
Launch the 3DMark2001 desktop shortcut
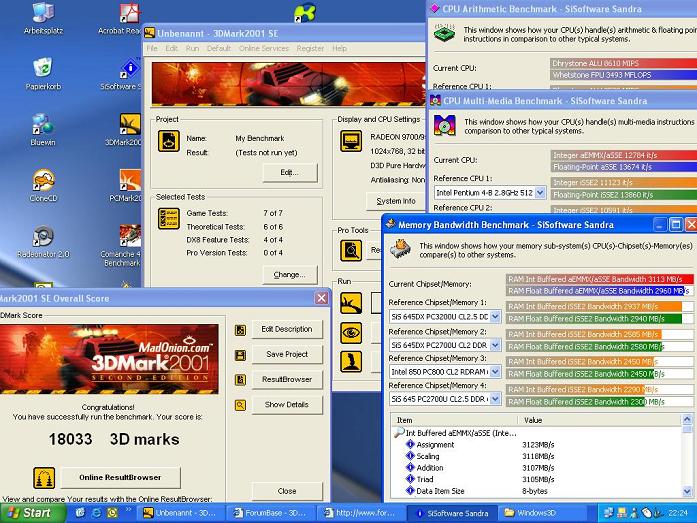(124, 129)
